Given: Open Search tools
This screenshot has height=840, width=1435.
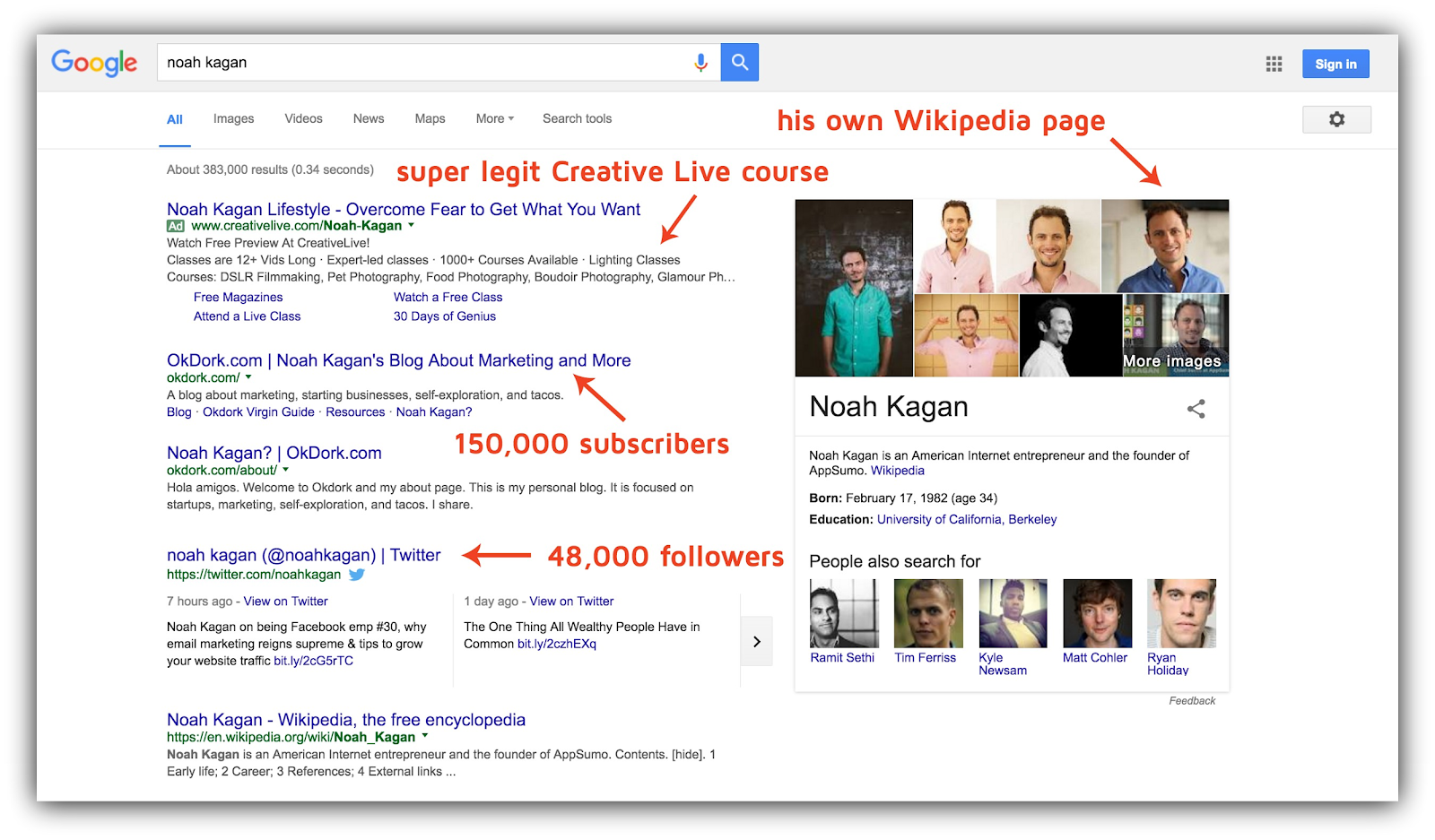Looking at the screenshot, I should (x=577, y=118).
